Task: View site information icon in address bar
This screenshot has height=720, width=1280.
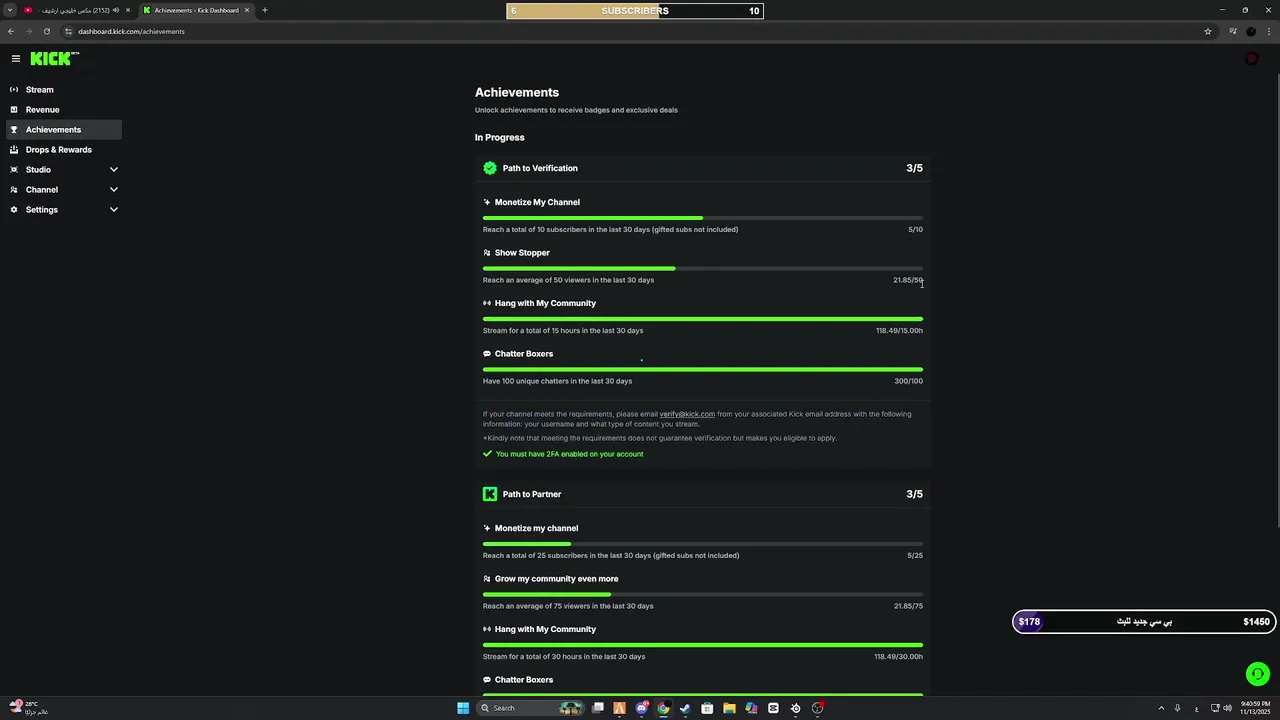Action: pos(69,31)
